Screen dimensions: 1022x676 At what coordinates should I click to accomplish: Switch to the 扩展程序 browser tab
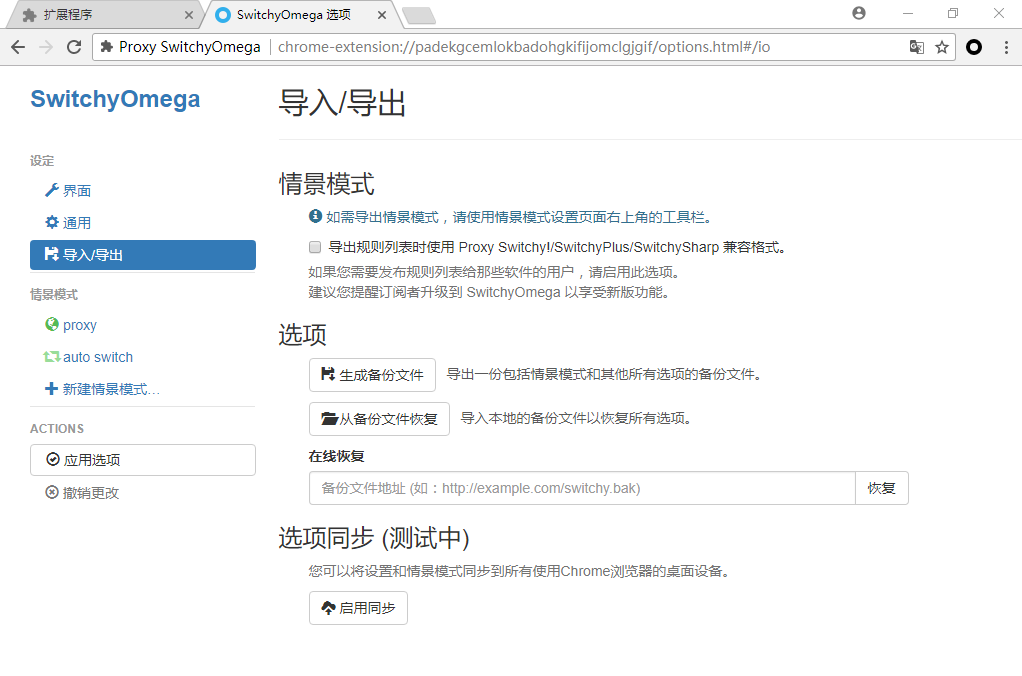tap(104, 14)
